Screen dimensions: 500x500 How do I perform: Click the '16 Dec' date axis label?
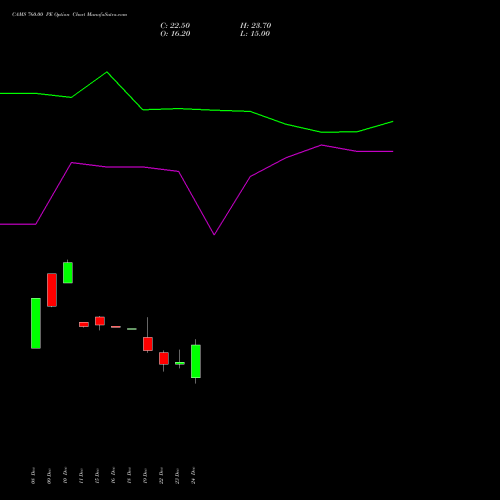[113, 476]
